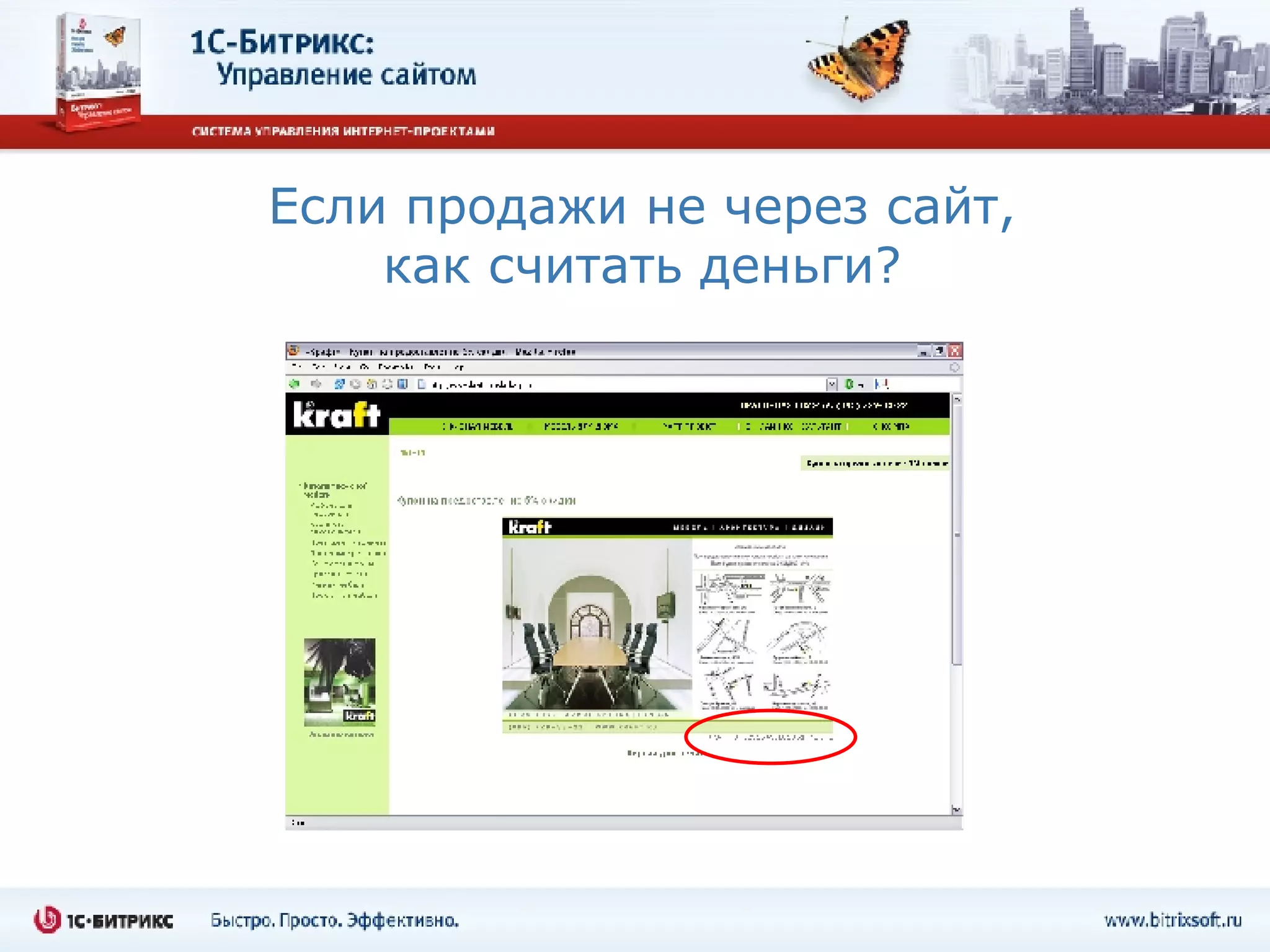Click the grey Forward arrow in browser toolbar

tap(316, 384)
